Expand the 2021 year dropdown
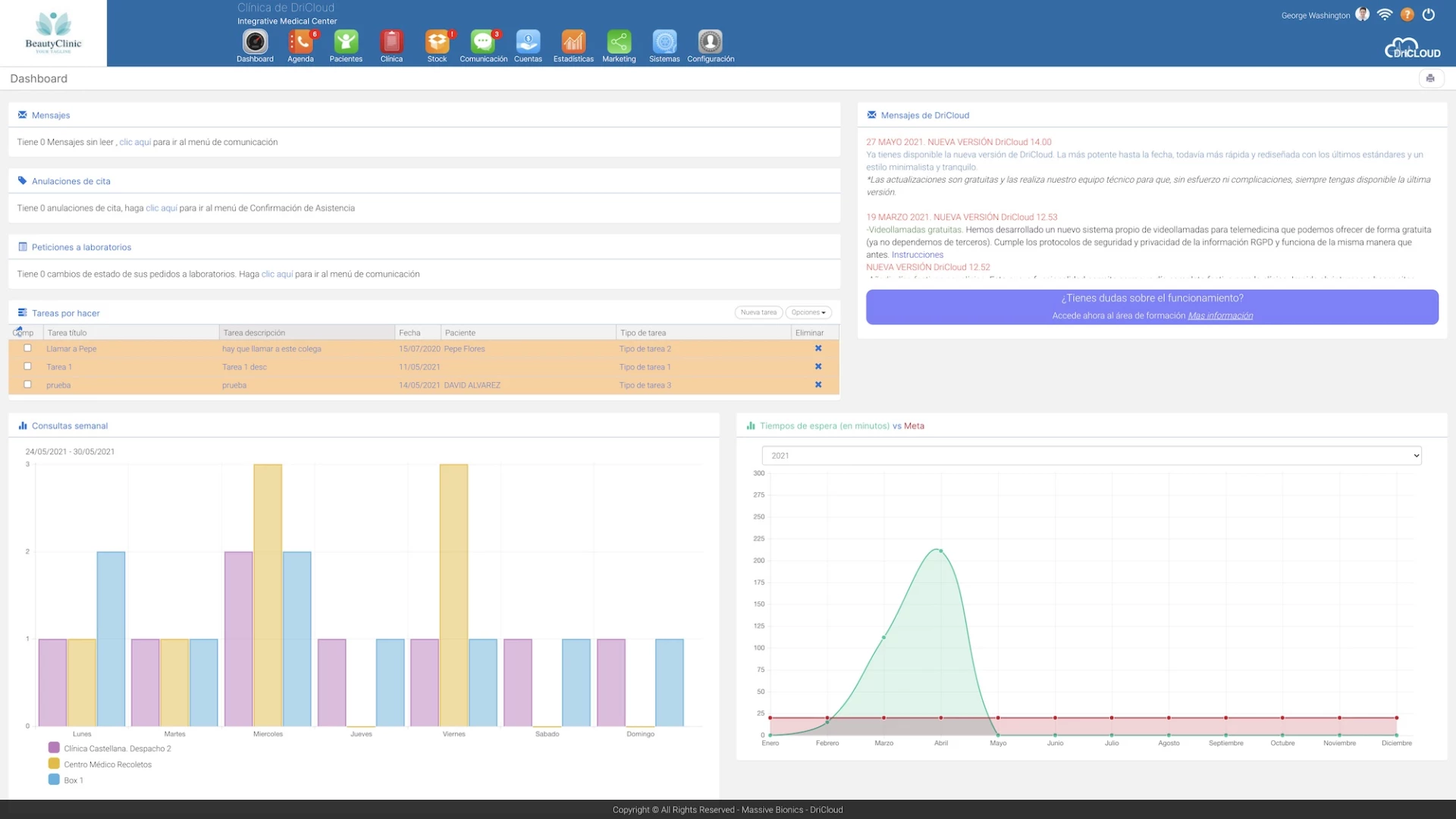Viewport: 1456px width, 819px height. pyautogui.click(x=1091, y=456)
